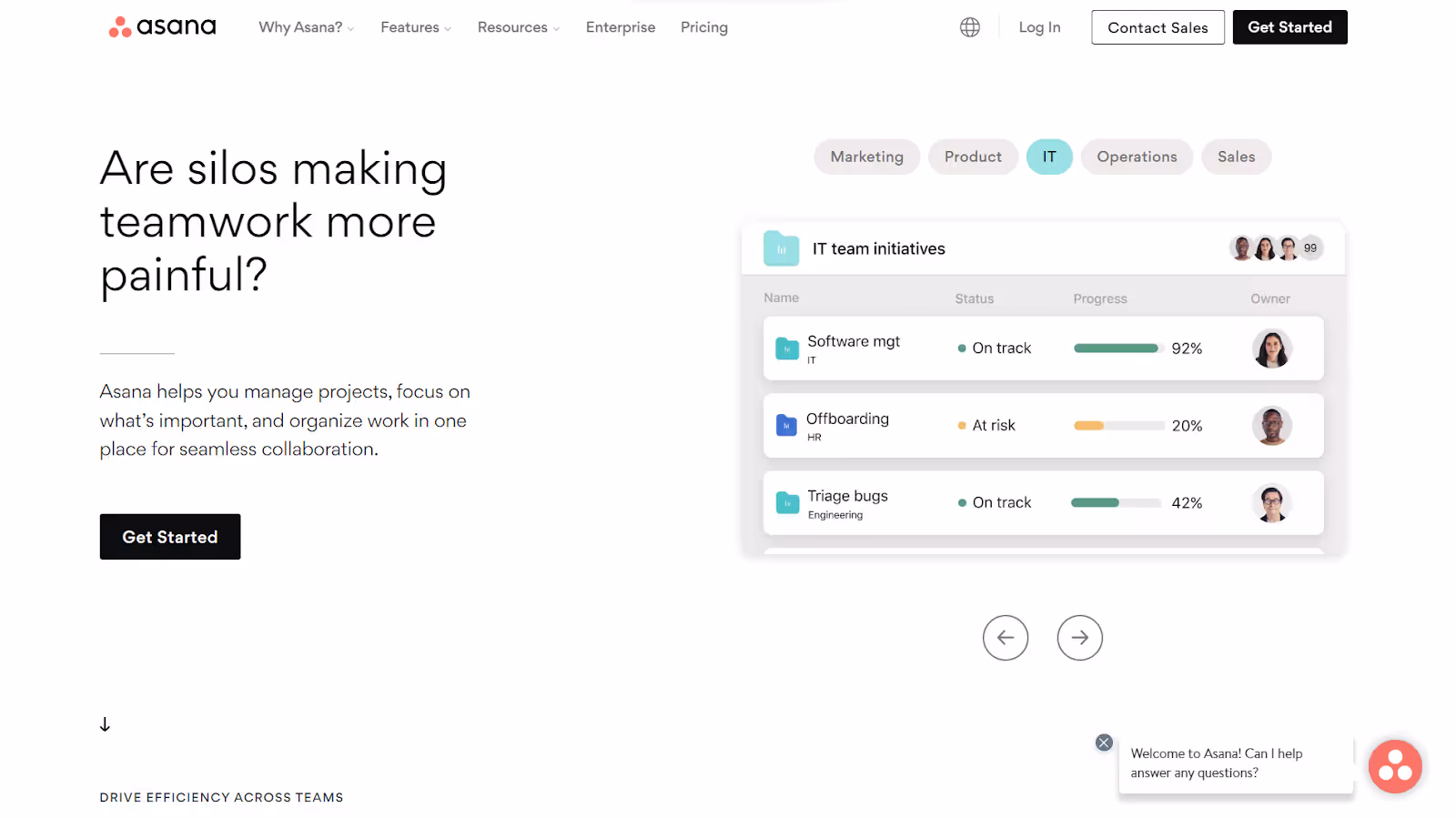Image resolution: width=1456 pixels, height=818 pixels.
Task: Click the IT team initiatives title
Action: click(878, 248)
